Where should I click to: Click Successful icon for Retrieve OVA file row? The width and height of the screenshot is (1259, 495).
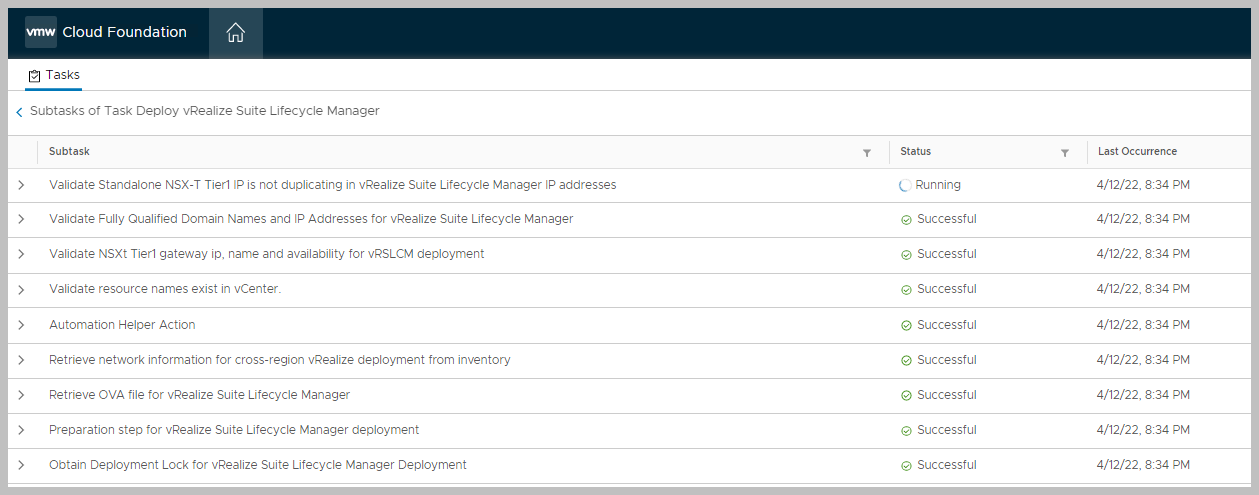(x=906, y=395)
